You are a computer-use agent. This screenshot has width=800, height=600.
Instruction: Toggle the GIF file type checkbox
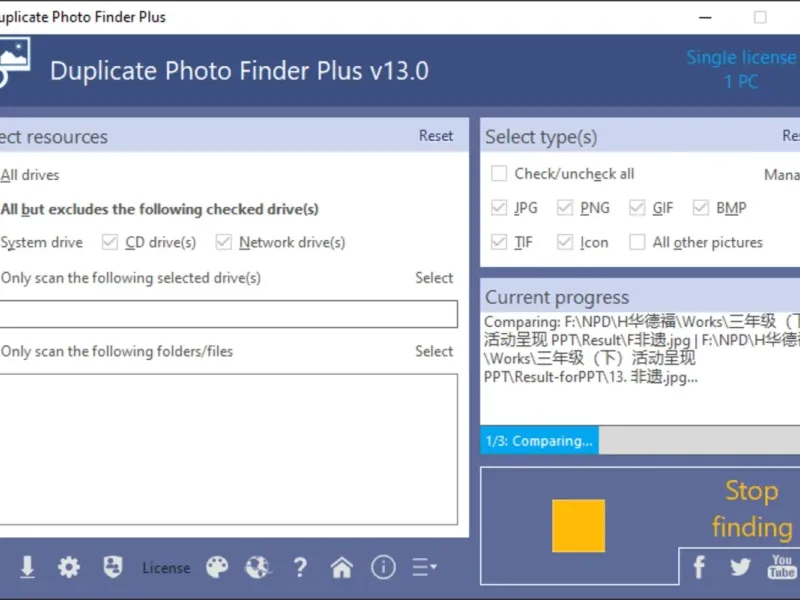637,208
